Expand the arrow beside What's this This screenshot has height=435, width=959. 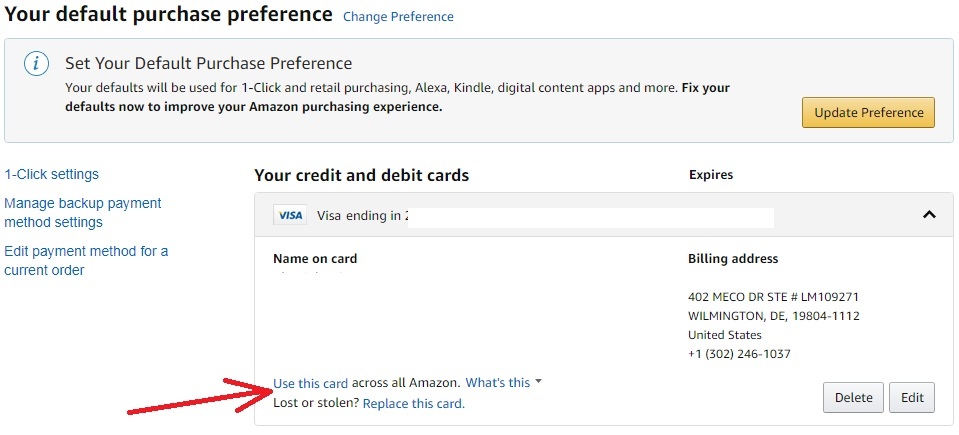(x=539, y=382)
